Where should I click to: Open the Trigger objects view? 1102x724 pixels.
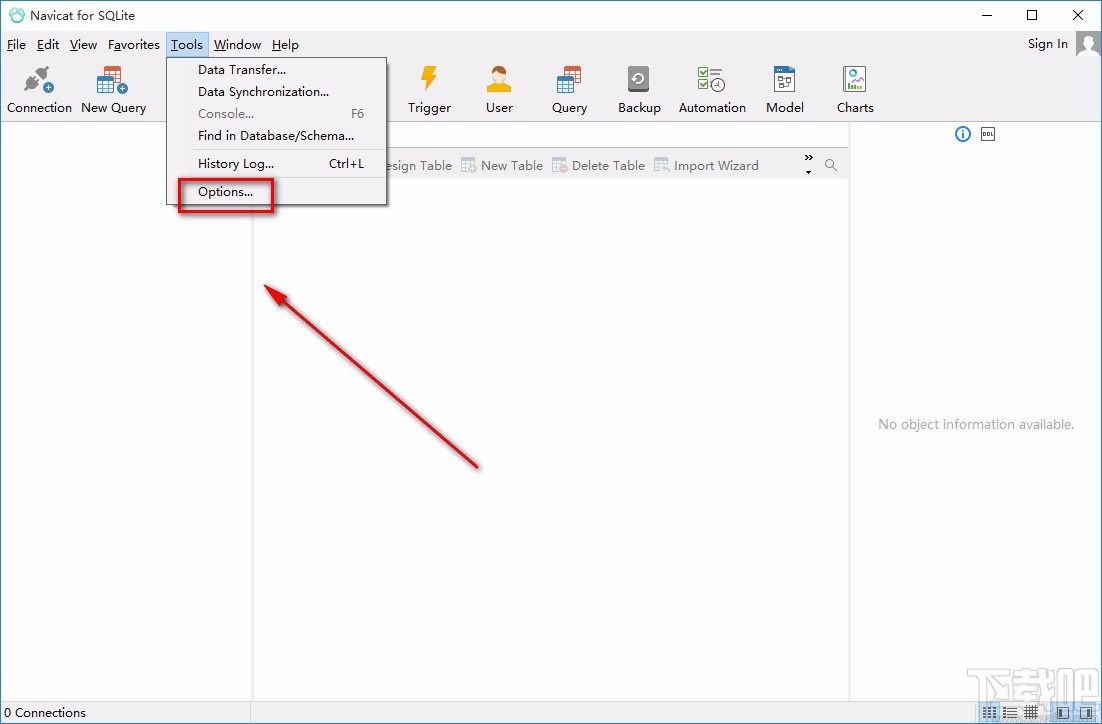pos(429,89)
